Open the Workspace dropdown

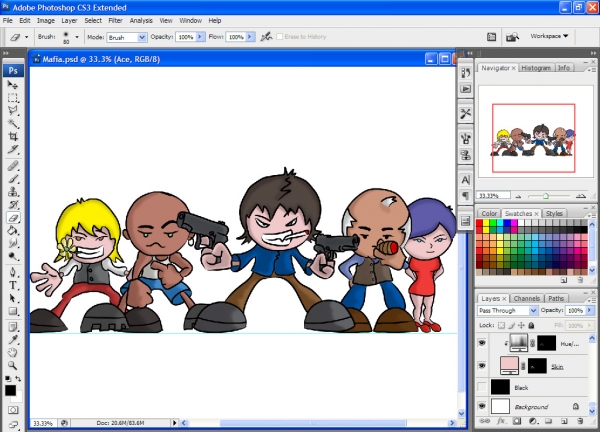point(549,36)
